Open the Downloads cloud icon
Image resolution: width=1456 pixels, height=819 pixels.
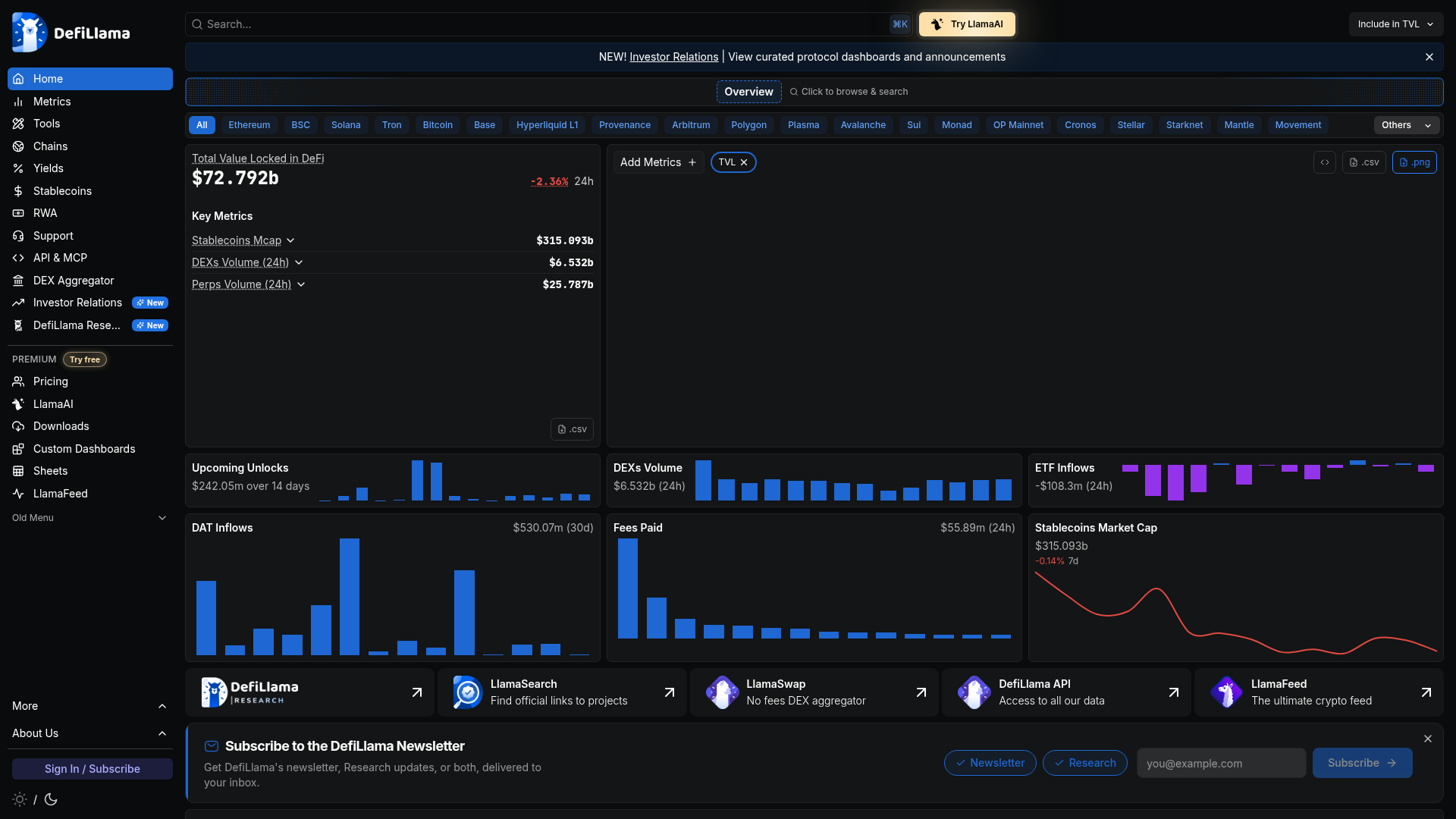pyautogui.click(x=18, y=426)
